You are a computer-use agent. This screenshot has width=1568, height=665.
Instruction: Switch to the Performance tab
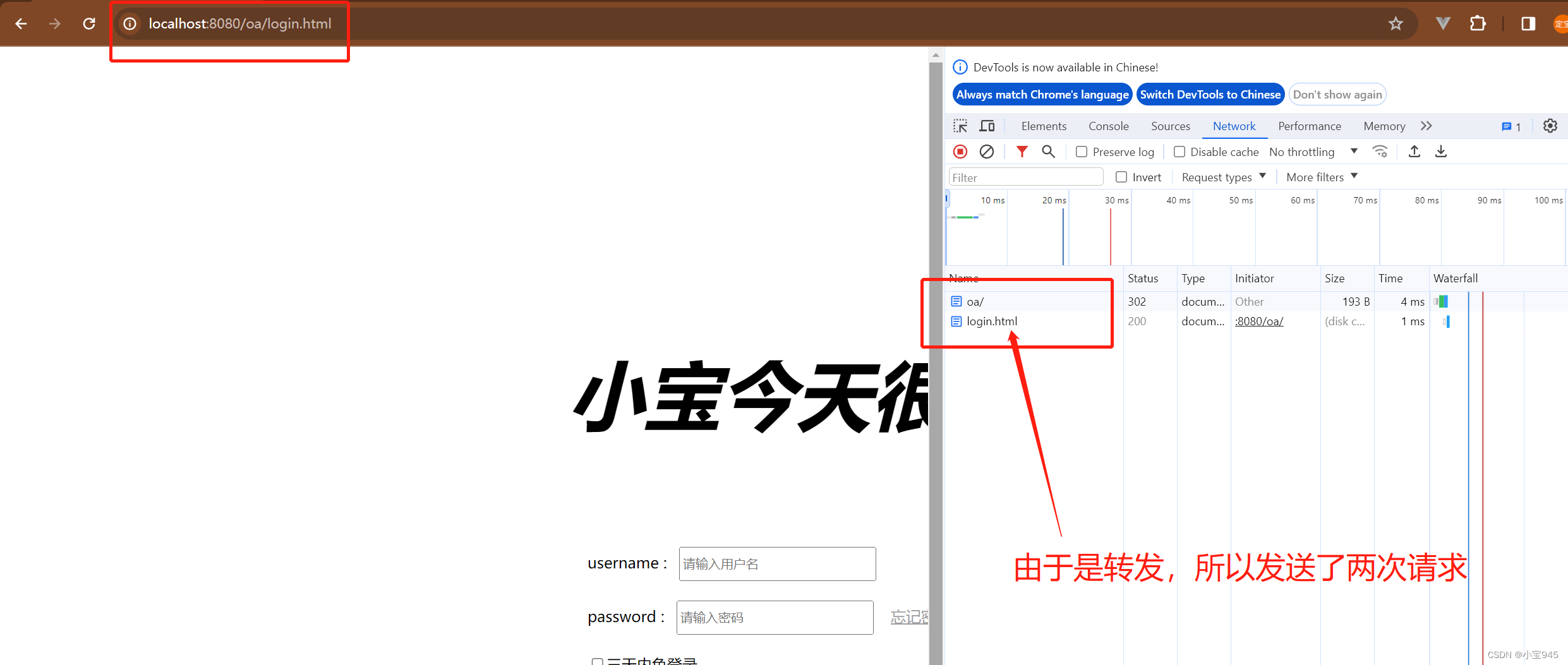[x=1310, y=126]
